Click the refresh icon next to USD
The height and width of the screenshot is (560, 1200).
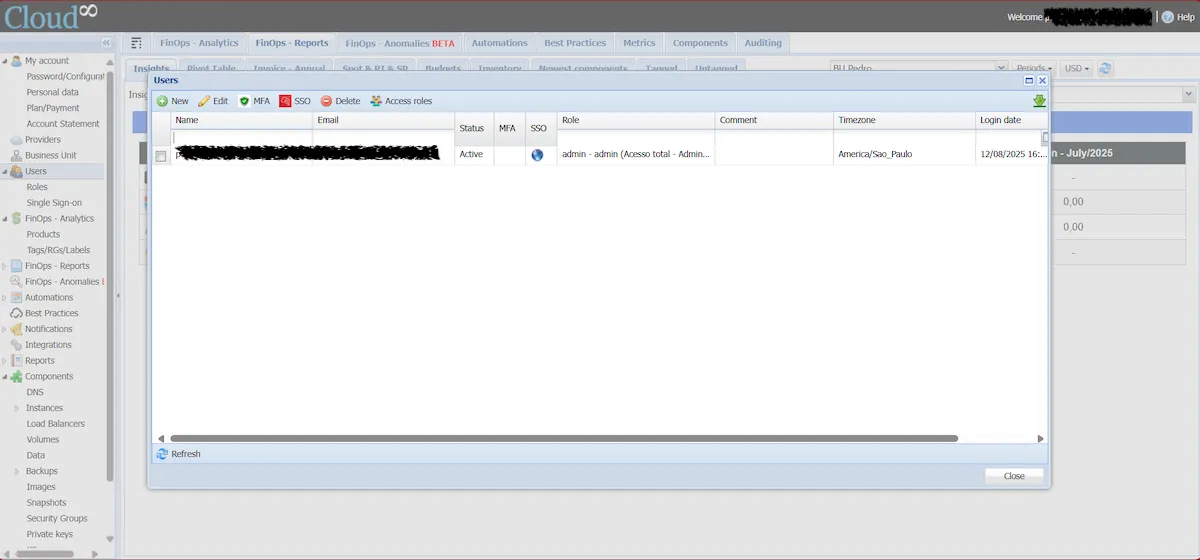[1105, 69]
